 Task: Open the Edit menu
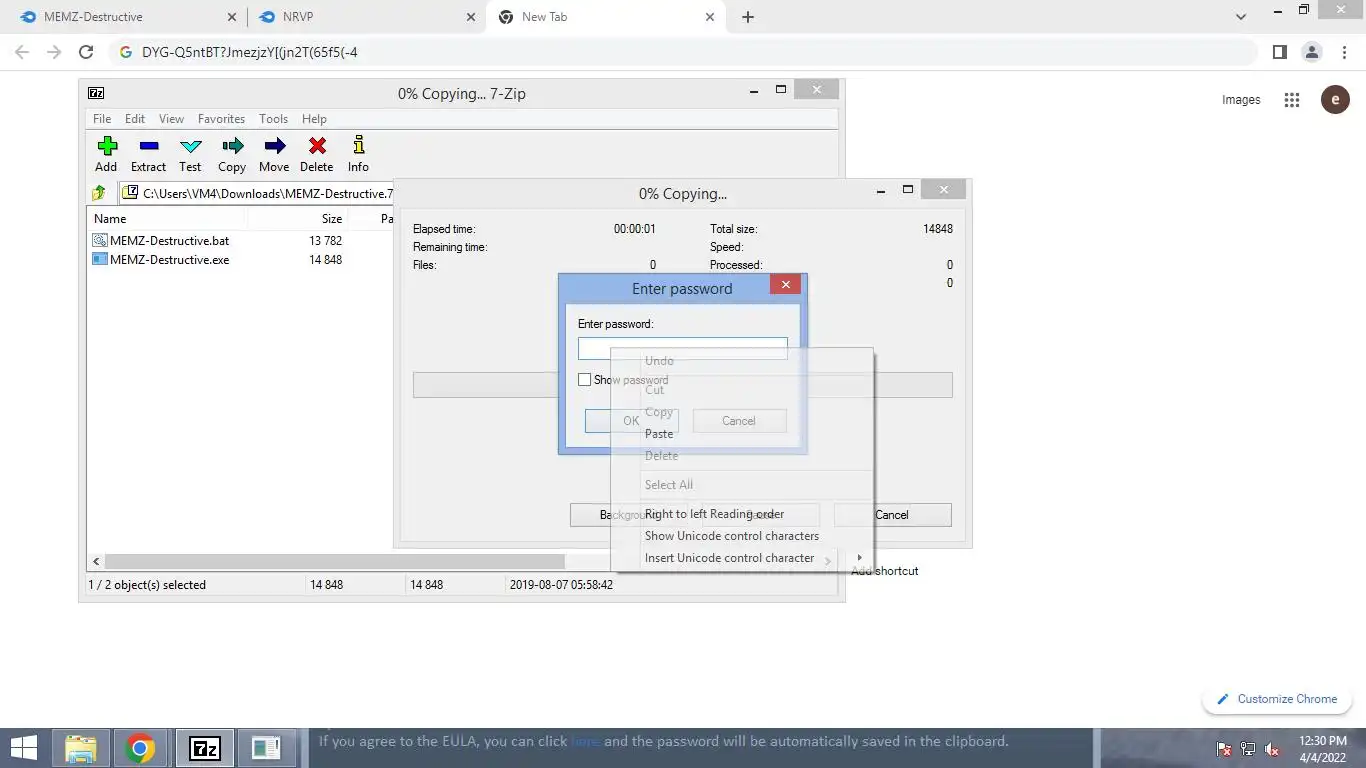click(135, 118)
